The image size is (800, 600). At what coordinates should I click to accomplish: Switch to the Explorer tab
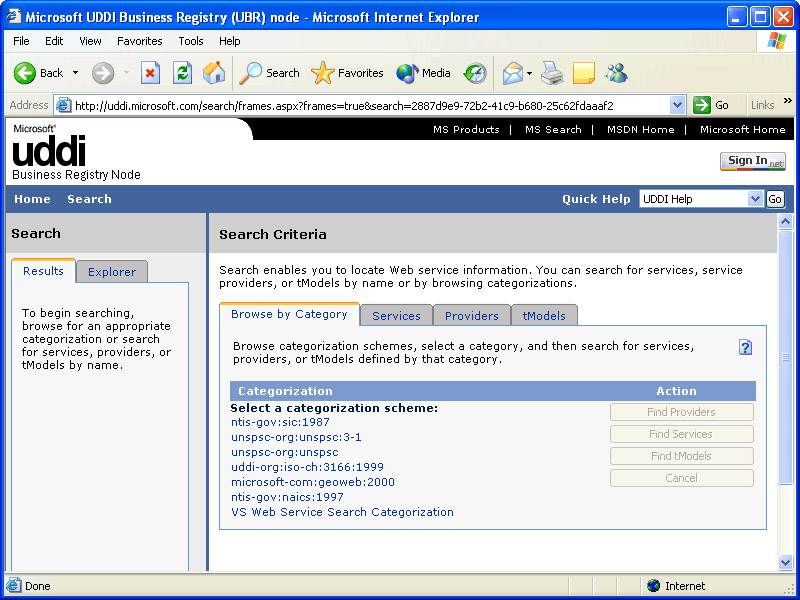112,272
